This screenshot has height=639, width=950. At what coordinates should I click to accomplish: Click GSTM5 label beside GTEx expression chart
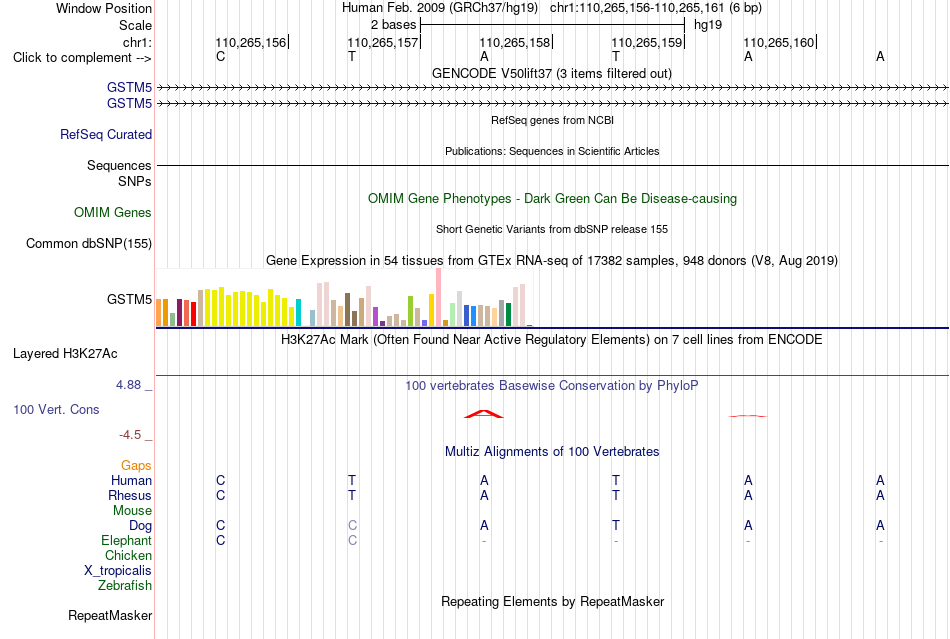129,299
